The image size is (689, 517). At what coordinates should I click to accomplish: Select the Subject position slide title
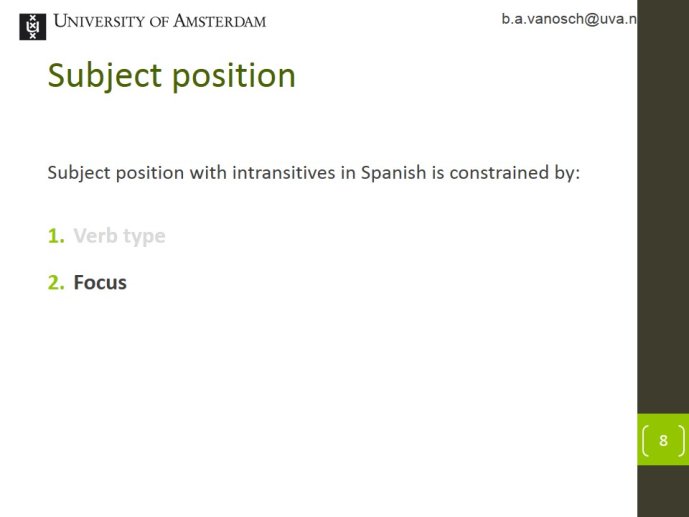(x=171, y=76)
